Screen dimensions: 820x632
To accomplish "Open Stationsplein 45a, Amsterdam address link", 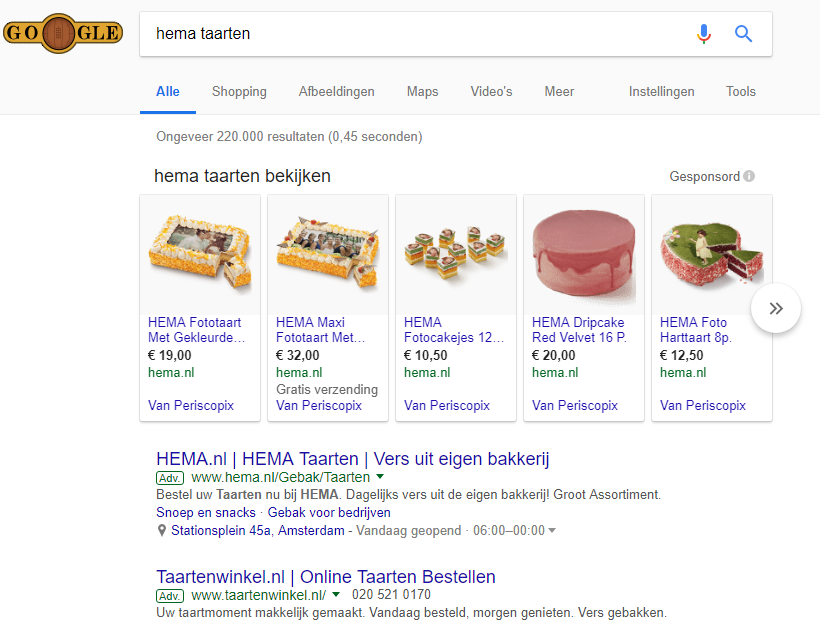I will click(x=258, y=531).
